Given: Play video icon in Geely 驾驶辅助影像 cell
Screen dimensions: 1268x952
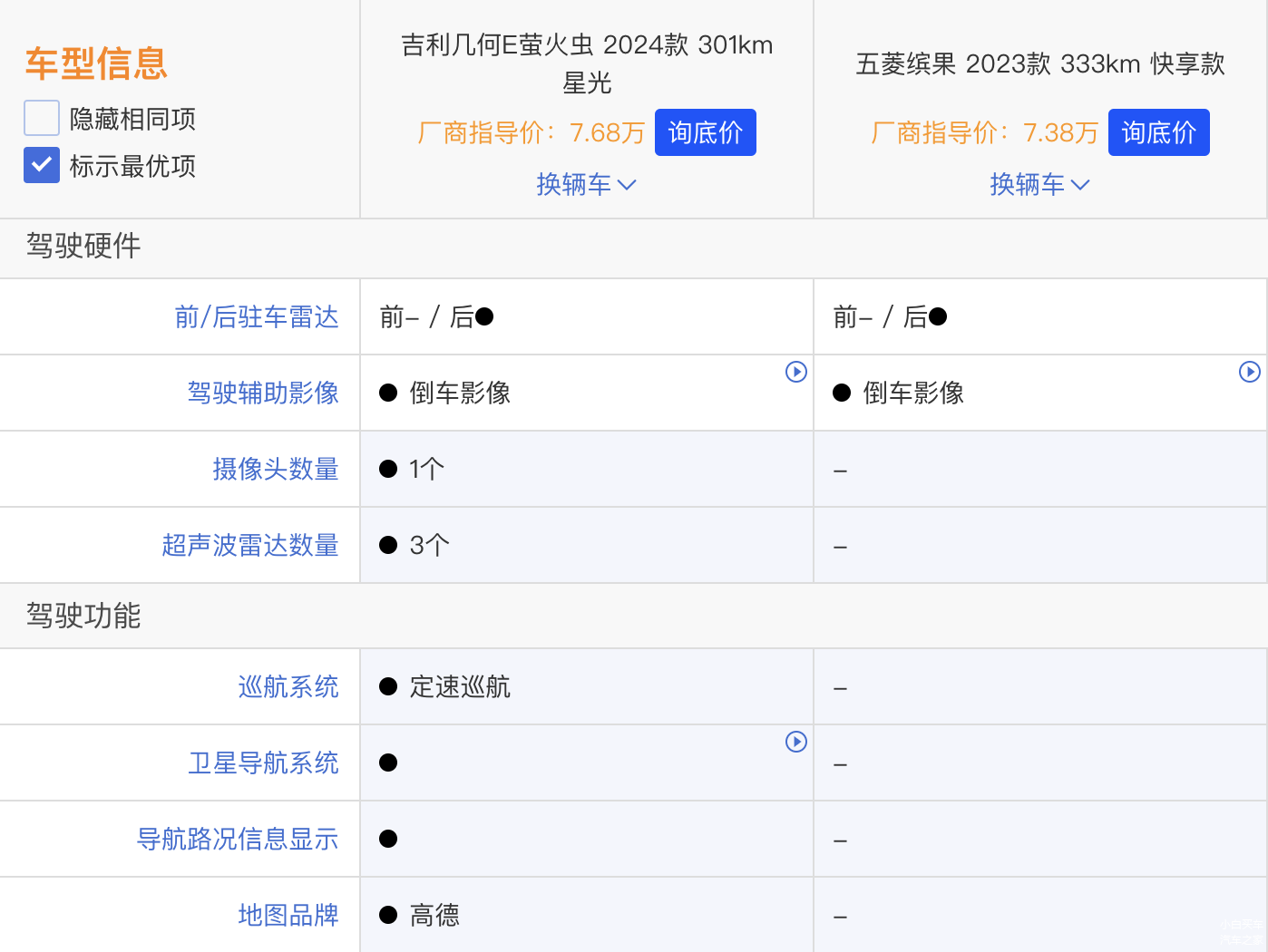Looking at the screenshot, I should click(x=796, y=372).
